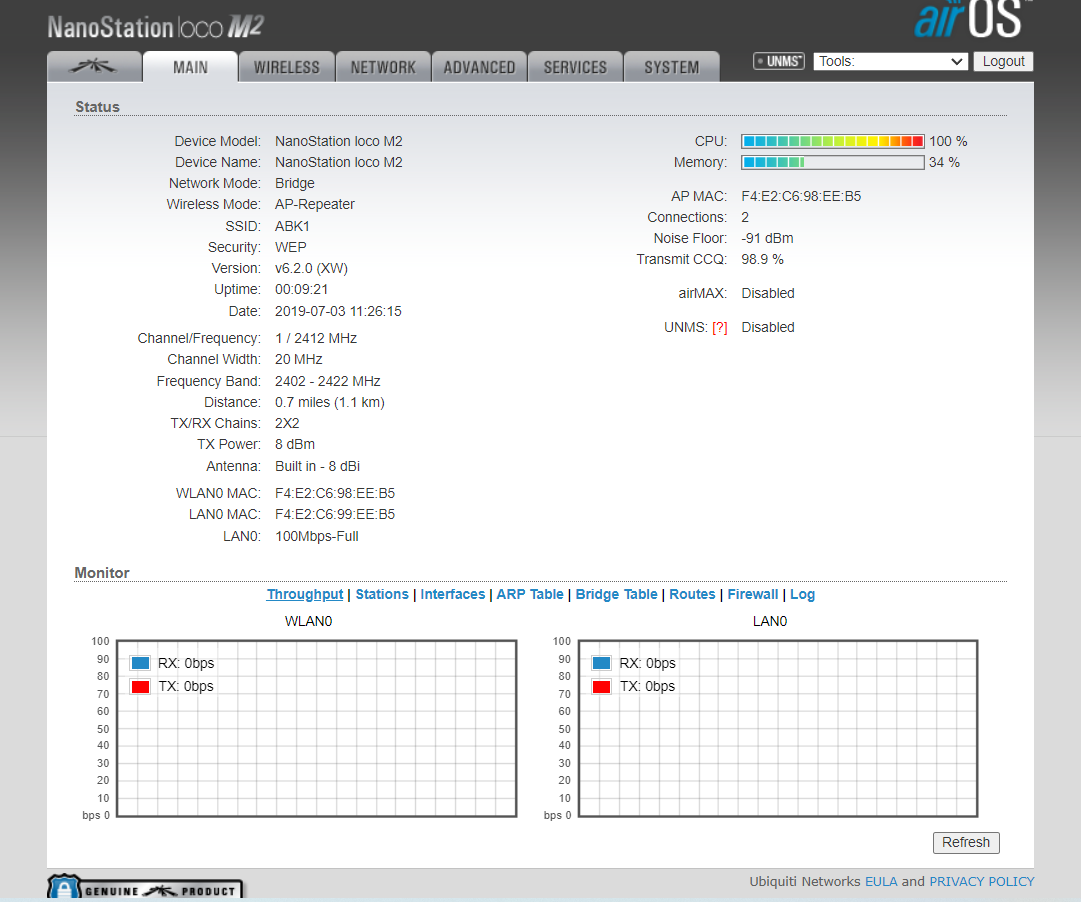Click the LAN0 MAC address F4:E2:C6:99:EE:B5

tap(335, 514)
